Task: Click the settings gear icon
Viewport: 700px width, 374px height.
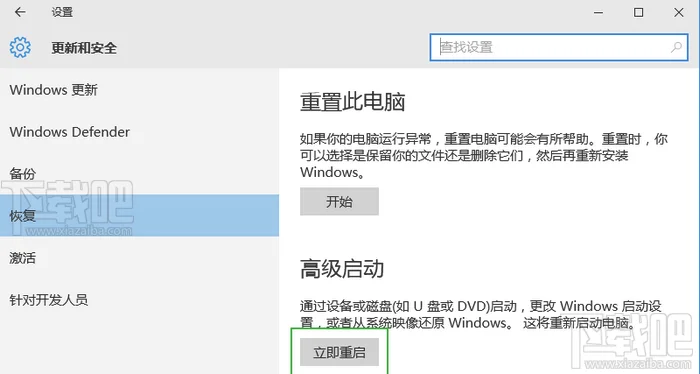Action: (20, 47)
